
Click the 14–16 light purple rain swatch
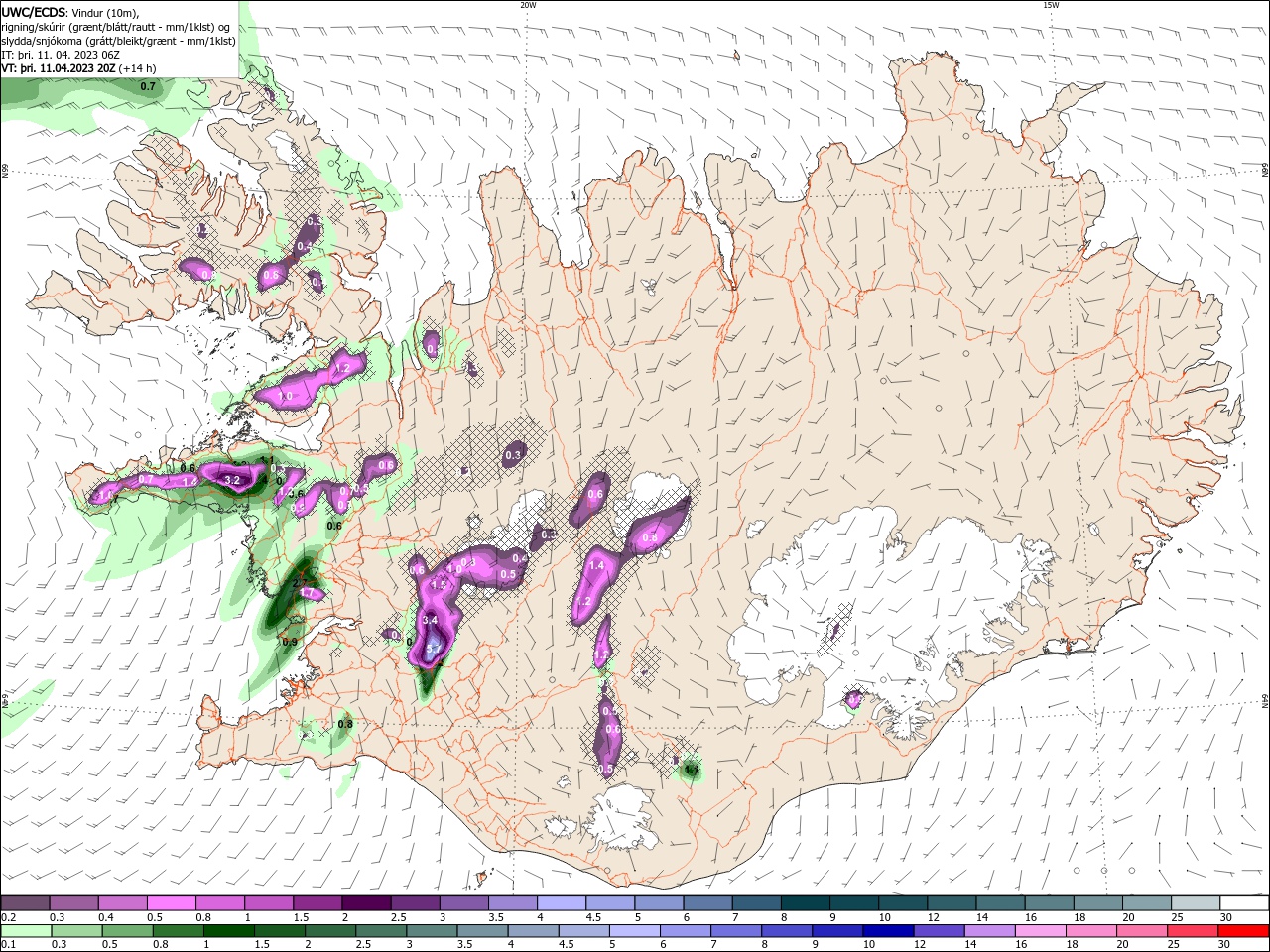click(988, 931)
